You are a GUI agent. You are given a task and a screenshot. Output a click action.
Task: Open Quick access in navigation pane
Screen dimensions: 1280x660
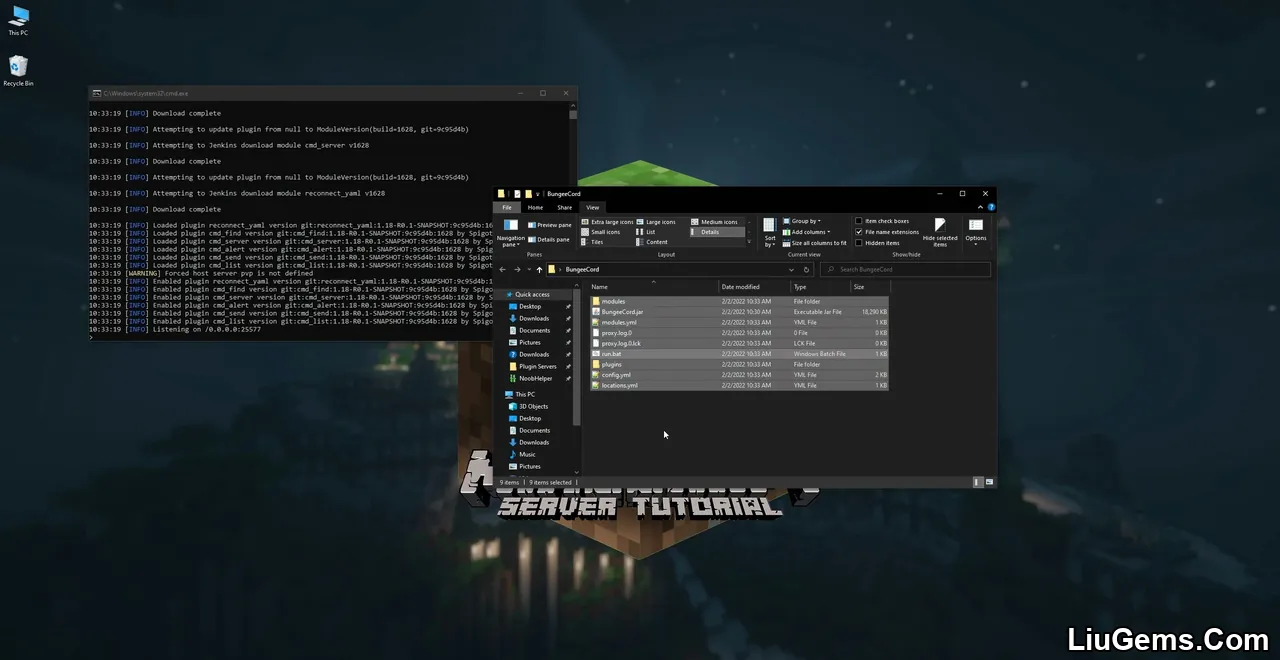click(x=532, y=294)
